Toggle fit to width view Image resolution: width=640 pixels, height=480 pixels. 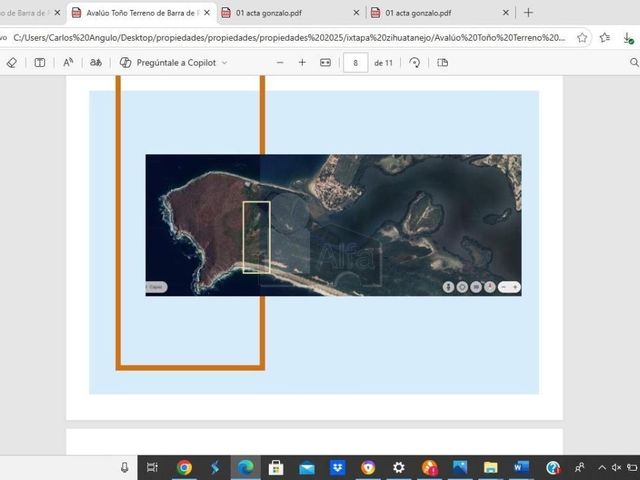[x=325, y=62]
